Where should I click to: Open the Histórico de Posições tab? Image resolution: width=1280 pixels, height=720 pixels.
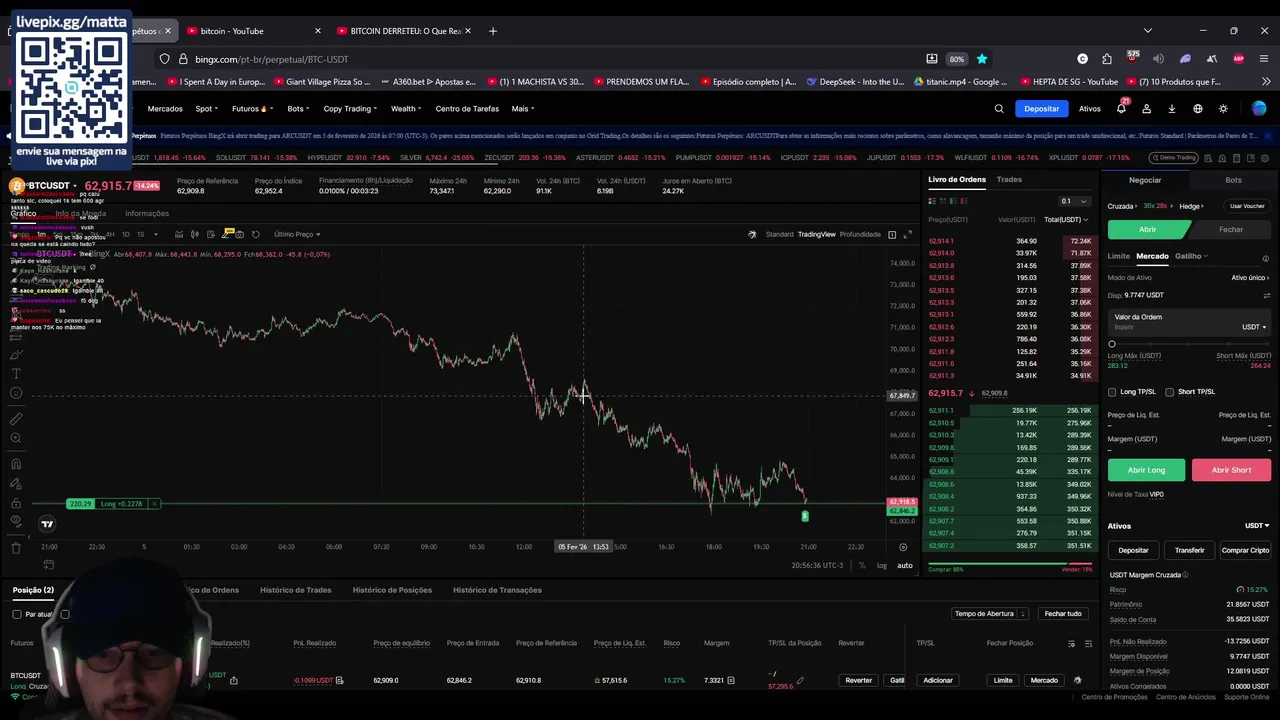(392, 590)
